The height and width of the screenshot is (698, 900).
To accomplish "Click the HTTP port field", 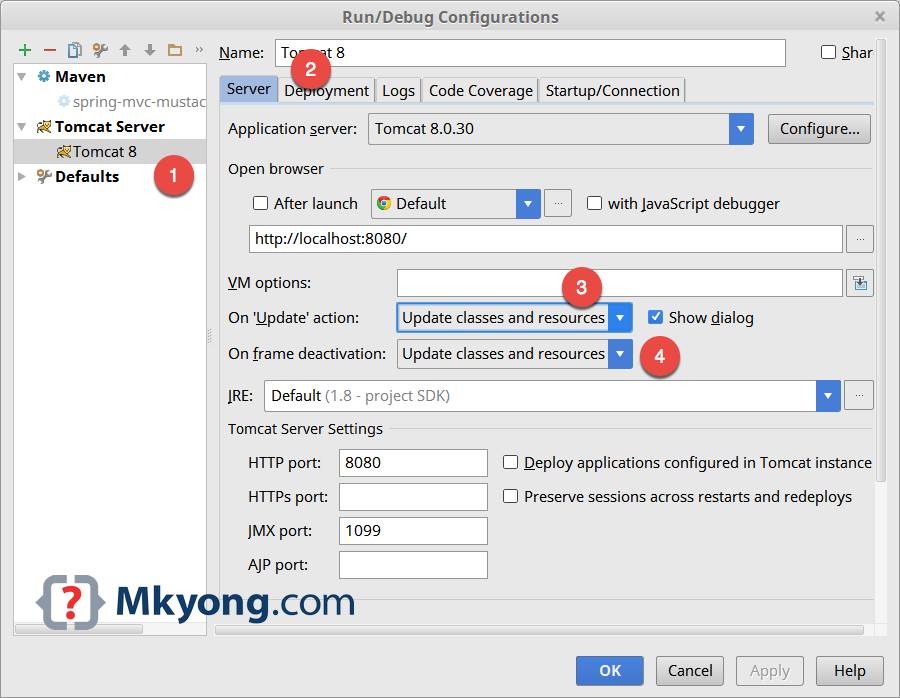I will (x=413, y=463).
